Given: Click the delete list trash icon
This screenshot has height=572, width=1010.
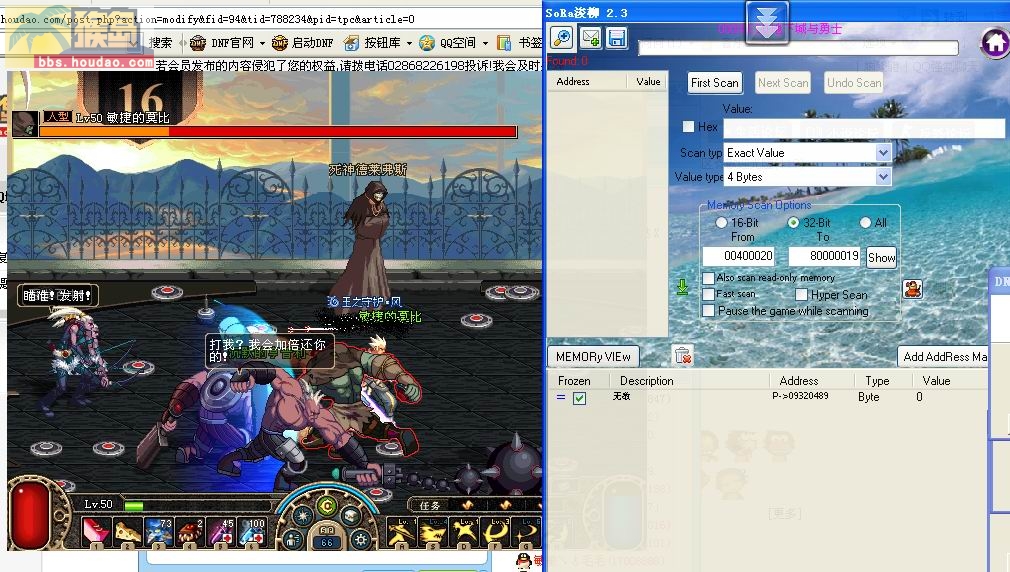Looking at the screenshot, I should (682, 355).
